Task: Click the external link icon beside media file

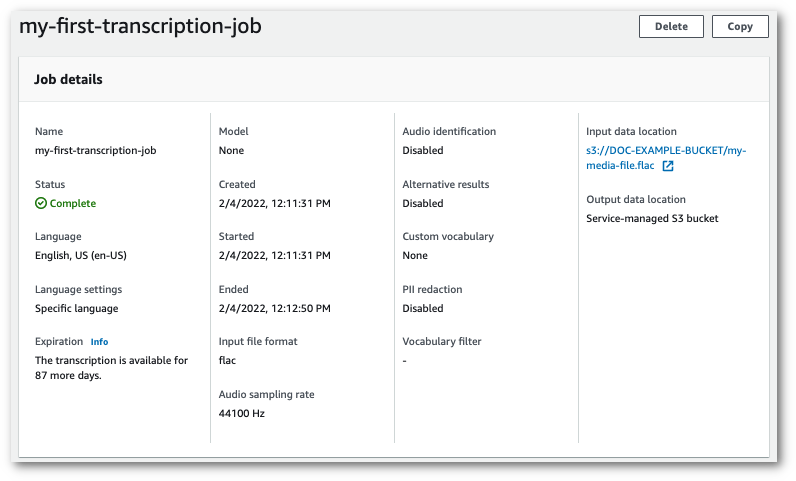Action: 668,166
